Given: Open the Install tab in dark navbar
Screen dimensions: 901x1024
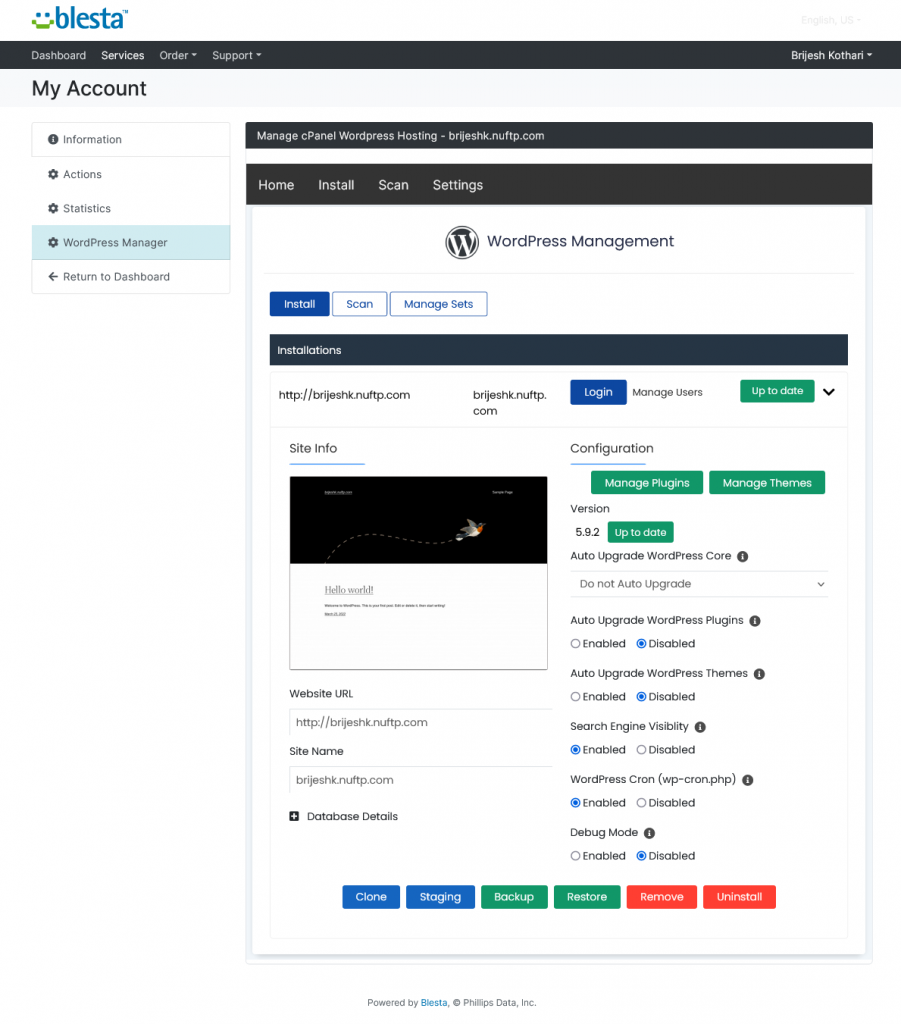Looking at the screenshot, I should pos(336,185).
